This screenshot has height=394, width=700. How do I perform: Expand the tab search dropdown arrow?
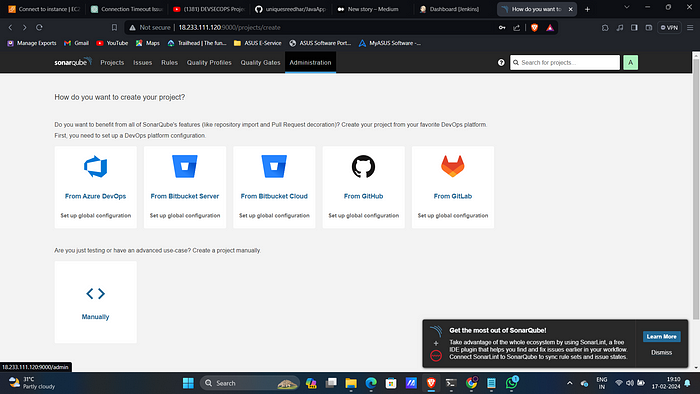[x=627, y=7]
